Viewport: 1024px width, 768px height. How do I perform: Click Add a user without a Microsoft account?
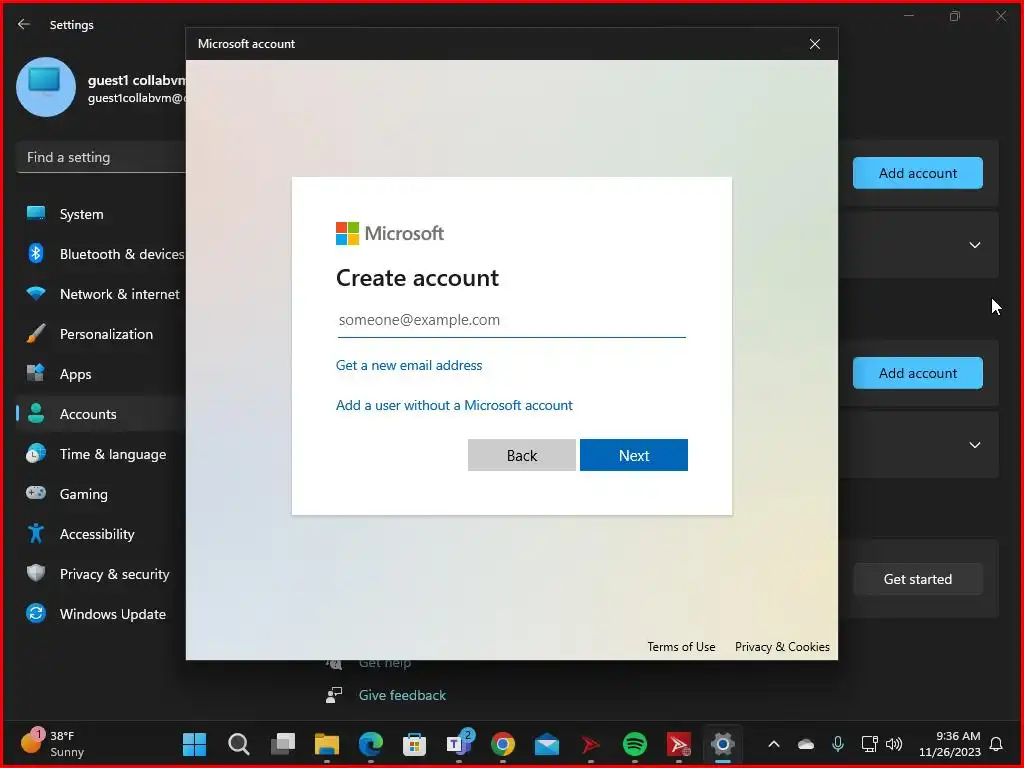click(x=454, y=405)
